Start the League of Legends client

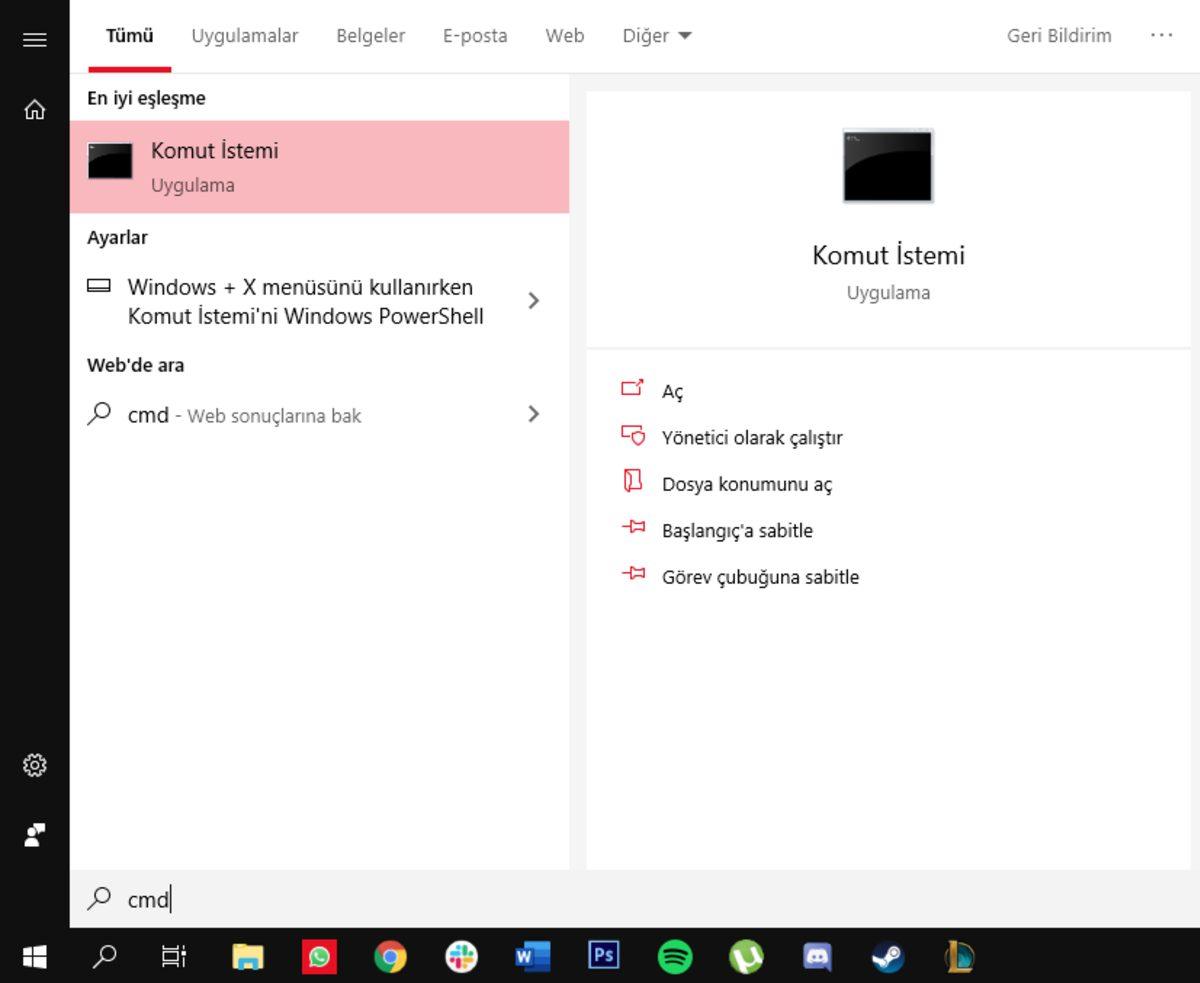(959, 957)
